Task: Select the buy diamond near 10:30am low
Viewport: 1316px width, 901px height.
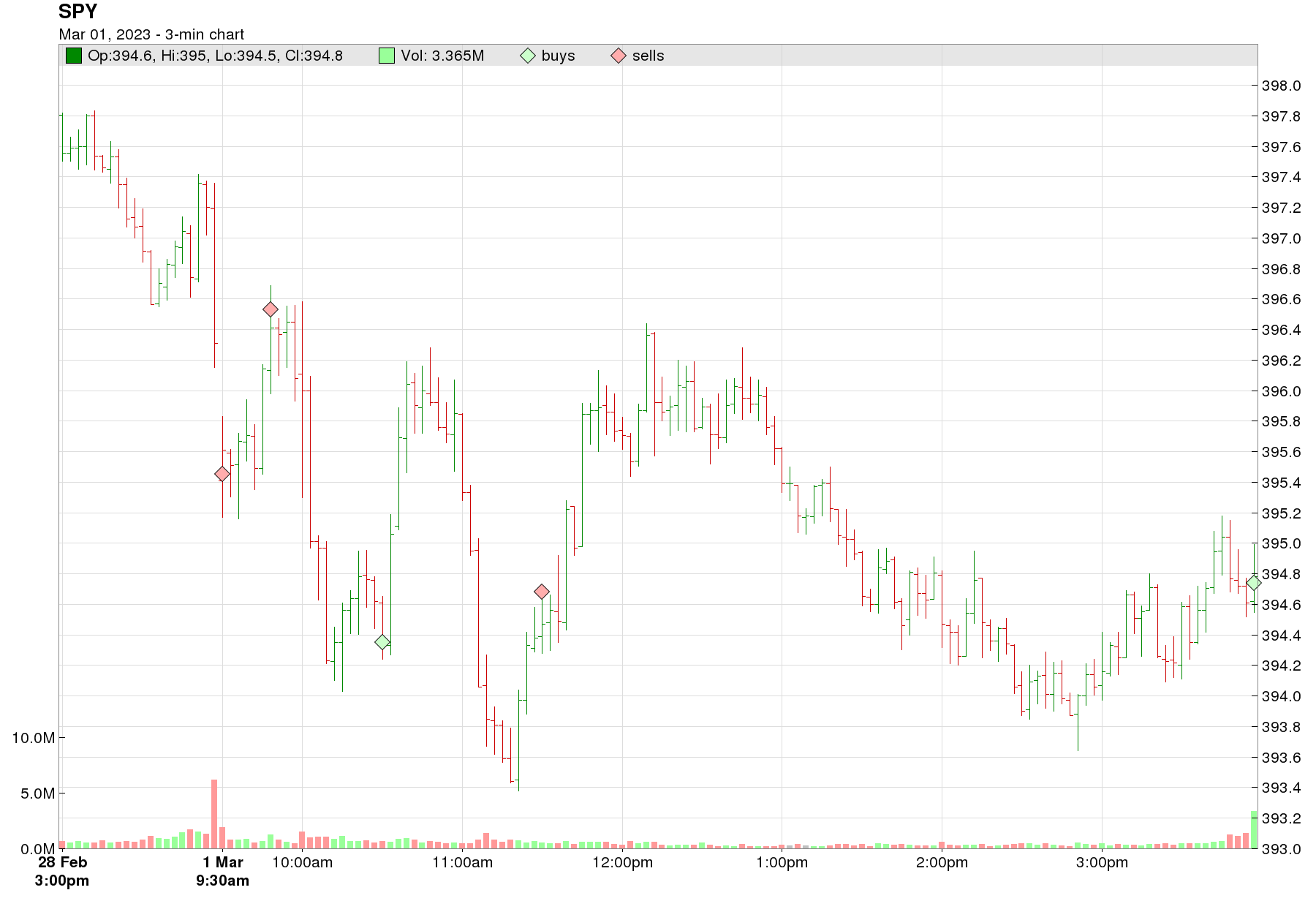Action: pyautogui.click(x=382, y=642)
